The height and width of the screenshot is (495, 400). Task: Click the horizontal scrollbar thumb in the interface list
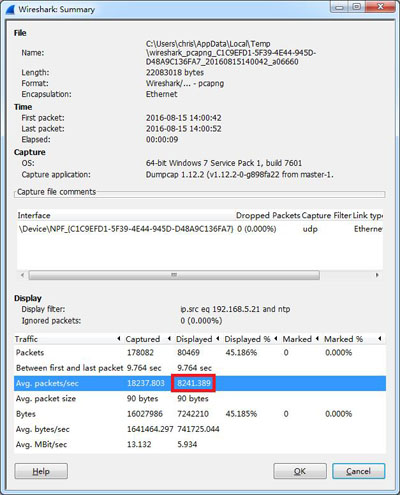[x=174, y=275]
